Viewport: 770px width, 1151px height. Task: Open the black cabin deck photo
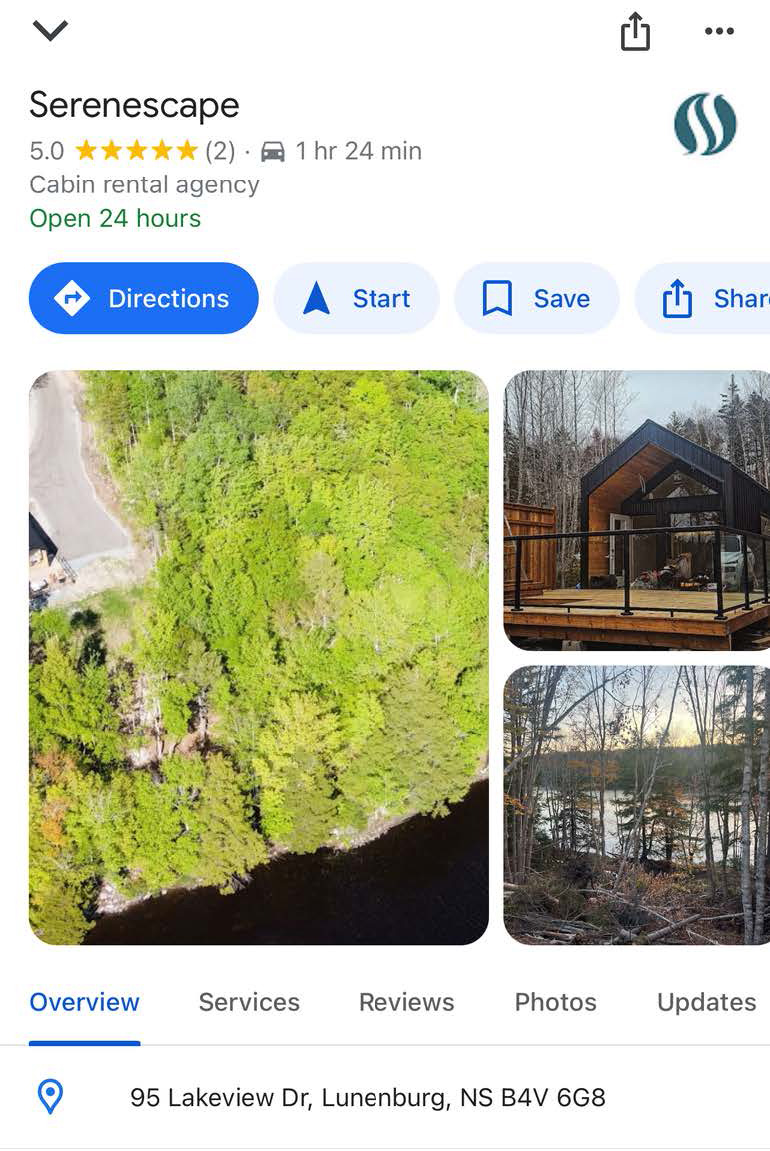(636, 510)
